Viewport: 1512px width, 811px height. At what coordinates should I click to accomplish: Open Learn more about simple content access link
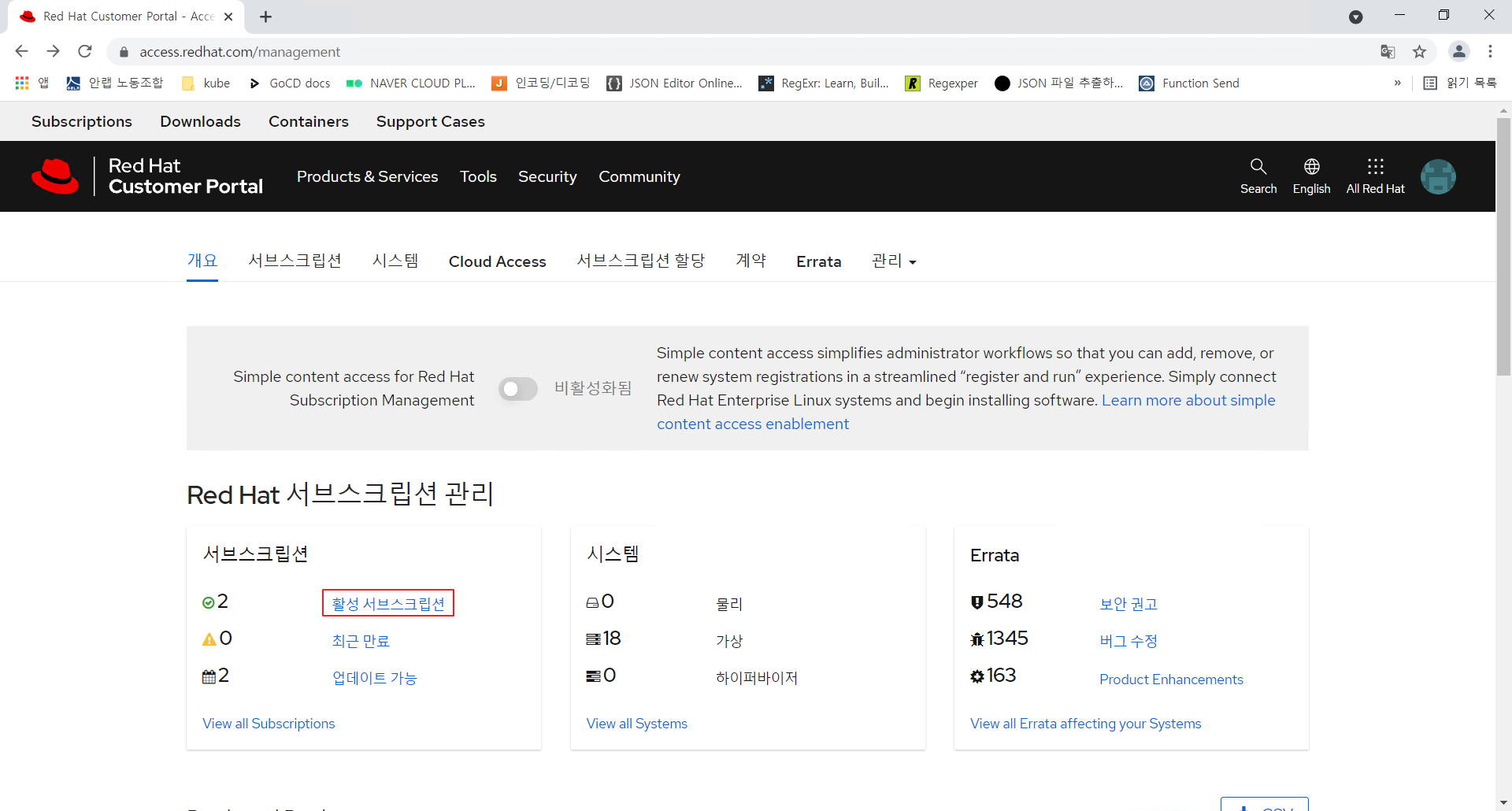point(1188,400)
